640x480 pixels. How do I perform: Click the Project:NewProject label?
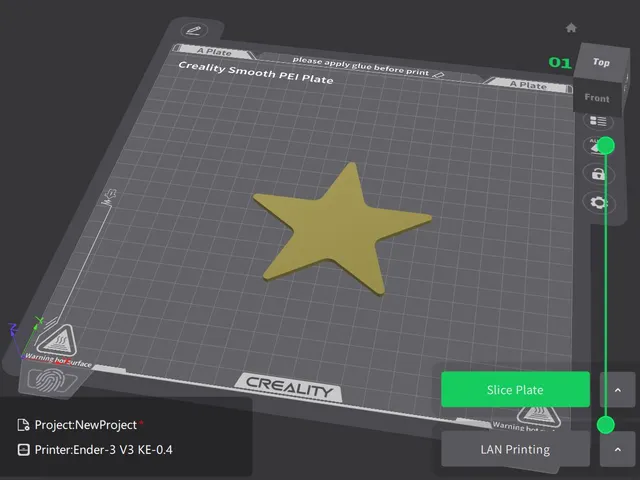click(86, 425)
